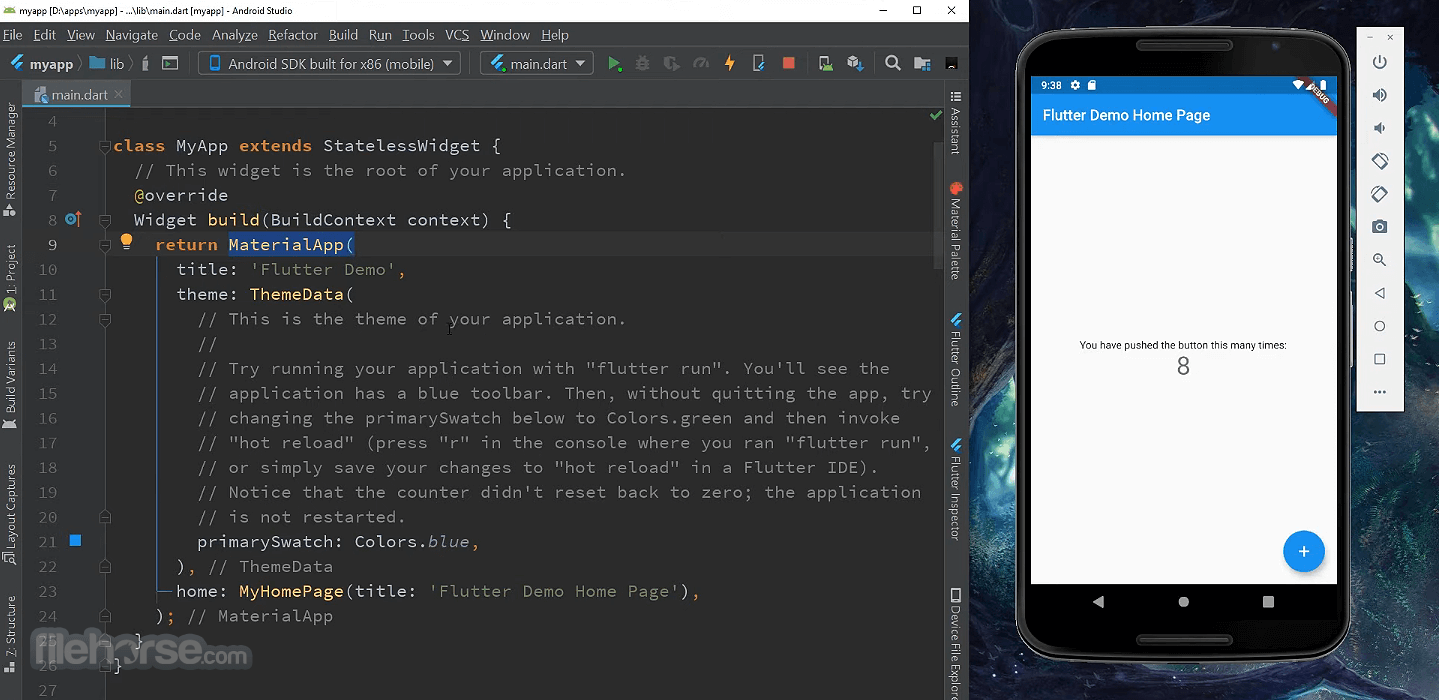Tap the blue plus floating action button
Viewport: 1439px width, 700px height.
[1304, 551]
